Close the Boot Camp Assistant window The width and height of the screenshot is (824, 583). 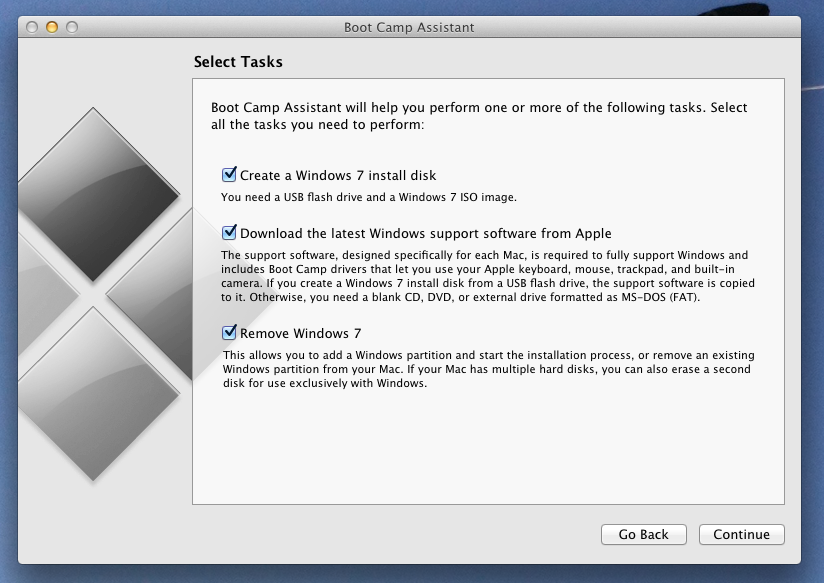click(x=33, y=27)
